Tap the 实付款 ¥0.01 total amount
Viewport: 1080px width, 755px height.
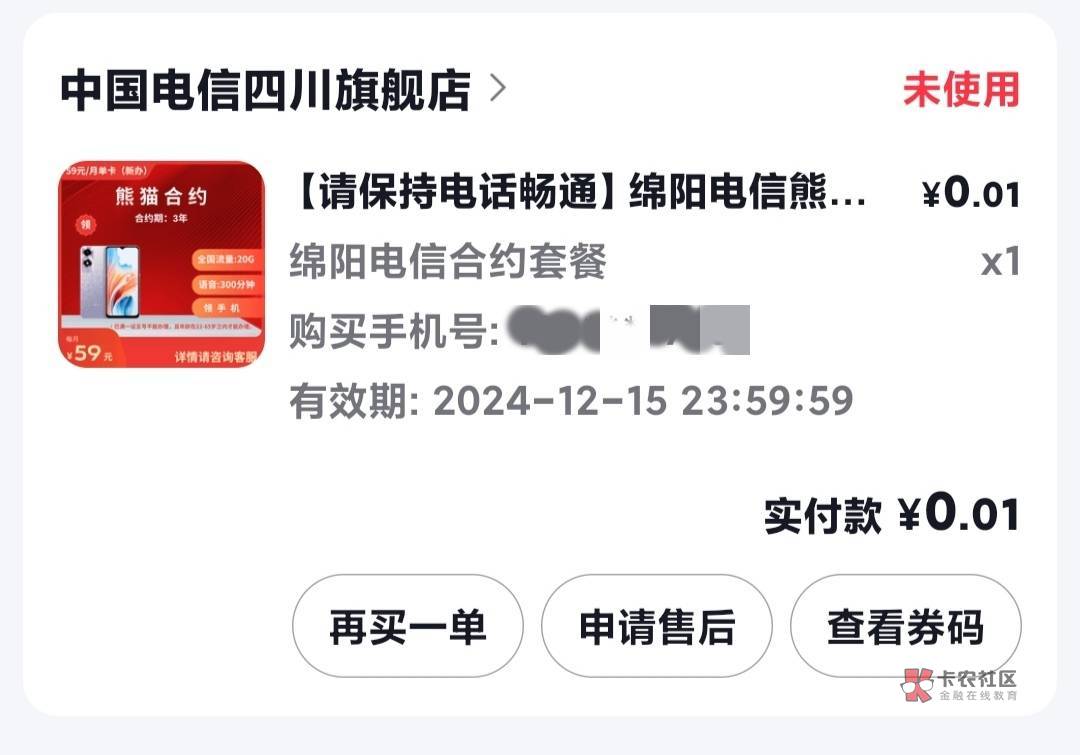click(891, 514)
